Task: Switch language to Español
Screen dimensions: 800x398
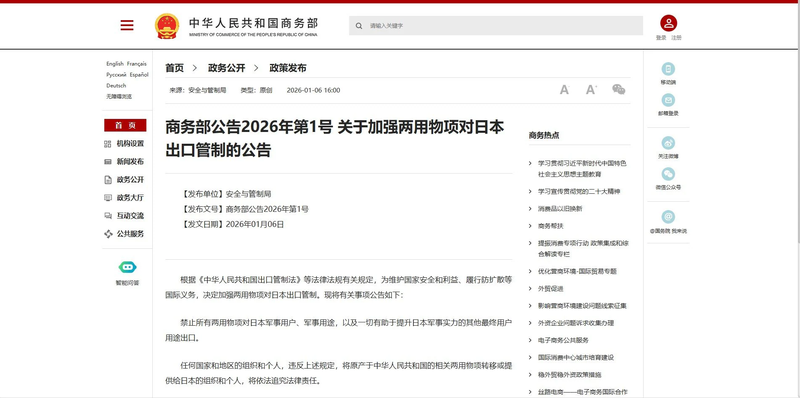Action: [x=139, y=74]
